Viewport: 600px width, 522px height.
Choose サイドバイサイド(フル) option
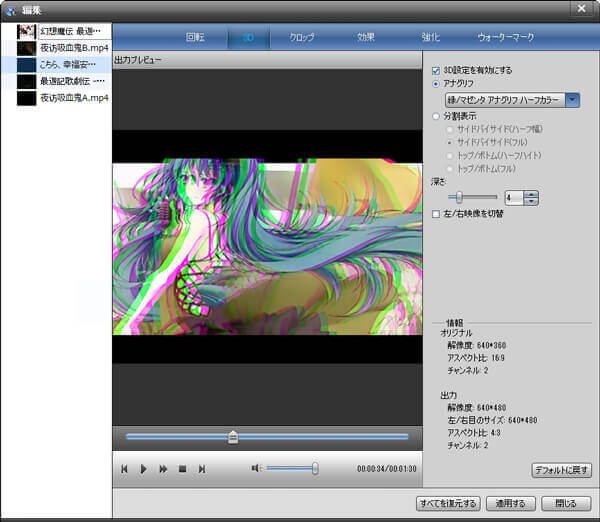pyautogui.click(x=450, y=142)
